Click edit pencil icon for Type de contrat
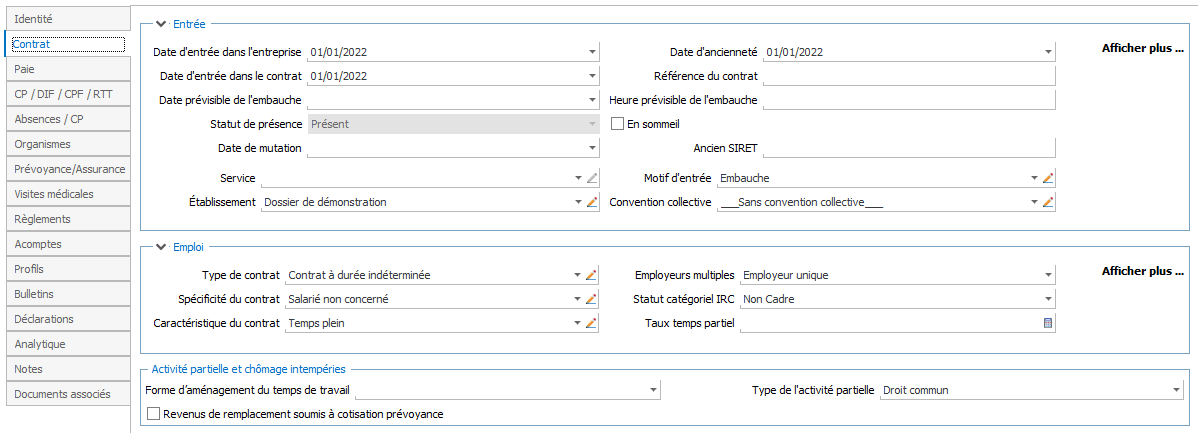The image size is (1198, 433). pyautogui.click(x=592, y=275)
